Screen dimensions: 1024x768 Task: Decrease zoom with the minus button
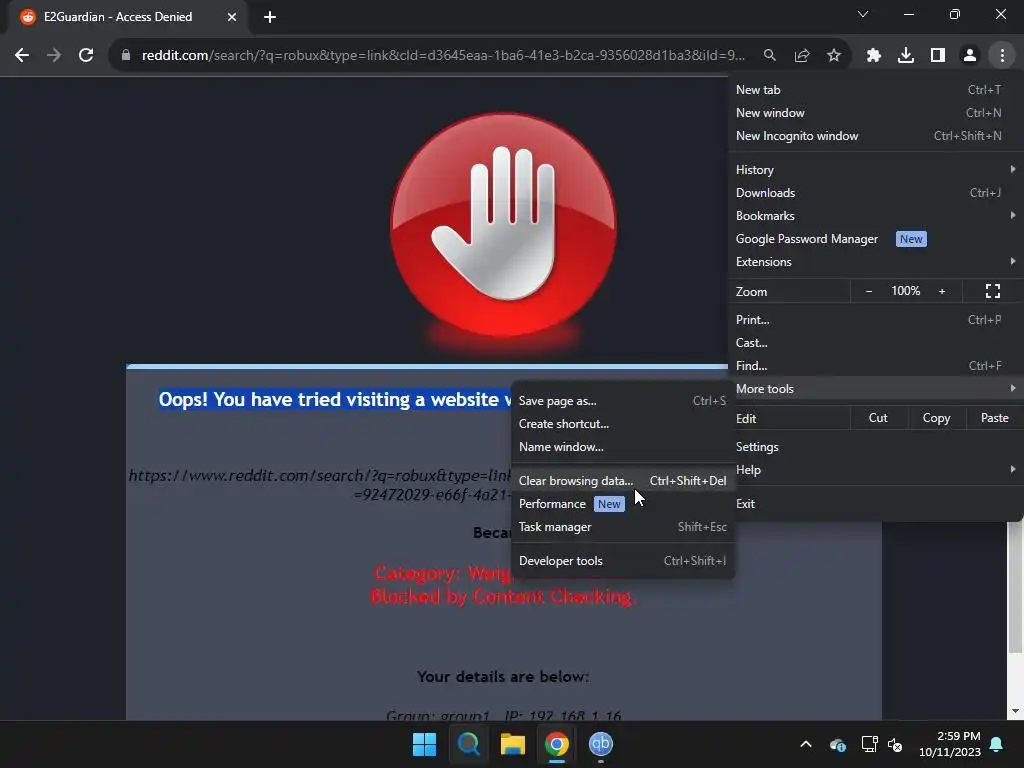pos(869,291)
